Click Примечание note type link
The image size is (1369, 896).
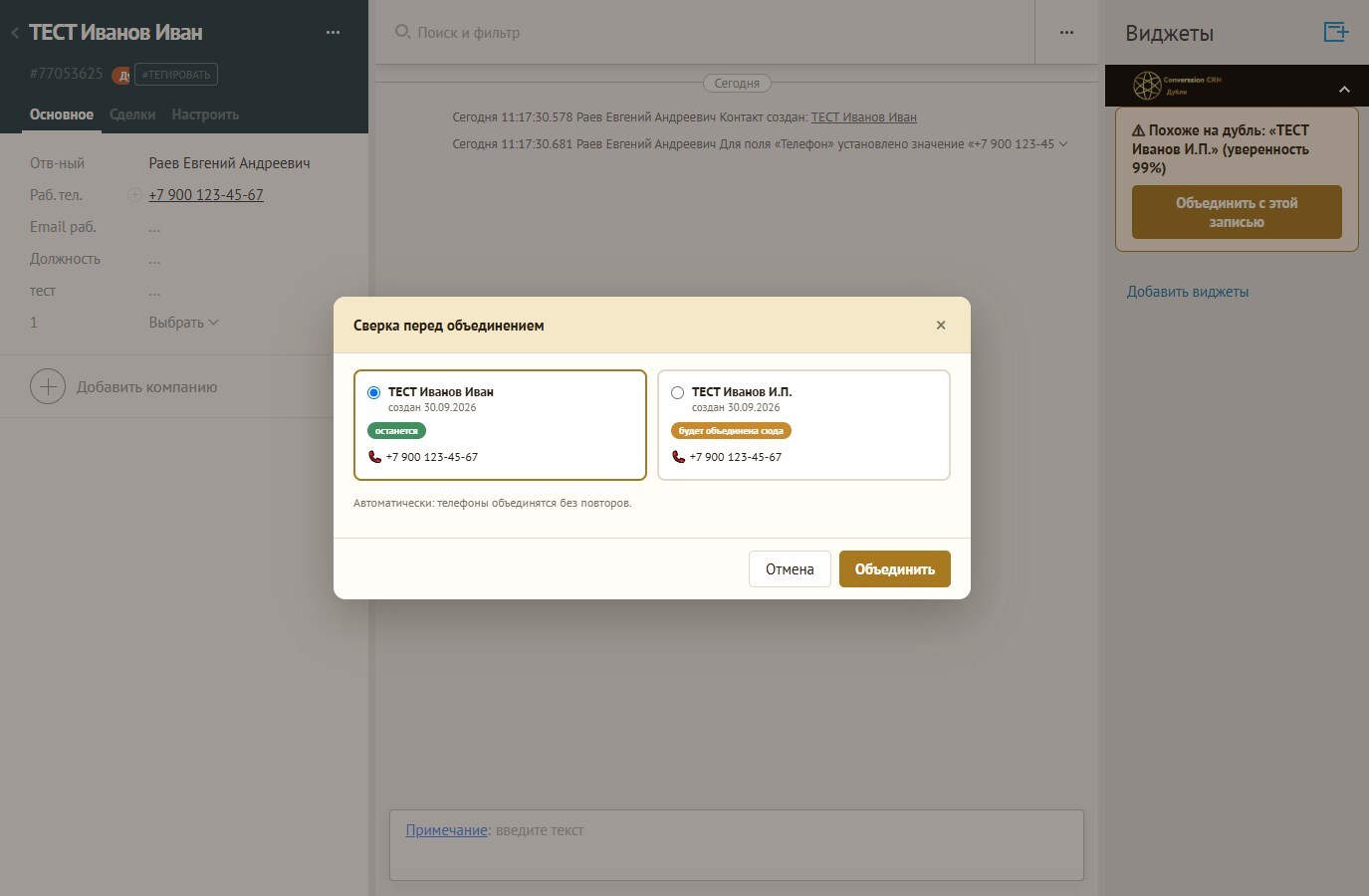[x=447, y=830]
